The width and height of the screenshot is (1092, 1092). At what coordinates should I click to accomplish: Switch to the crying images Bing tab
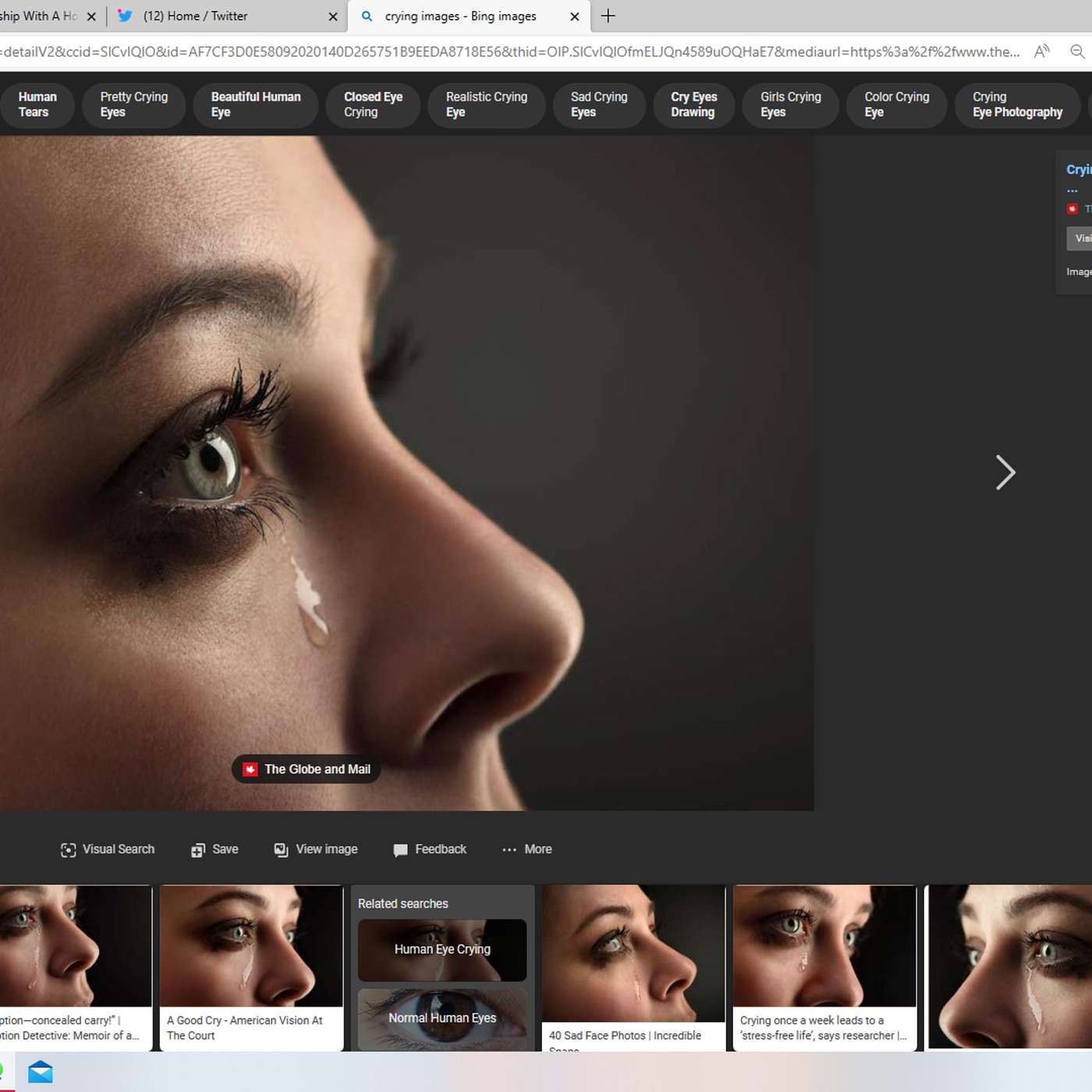point(468,16)
